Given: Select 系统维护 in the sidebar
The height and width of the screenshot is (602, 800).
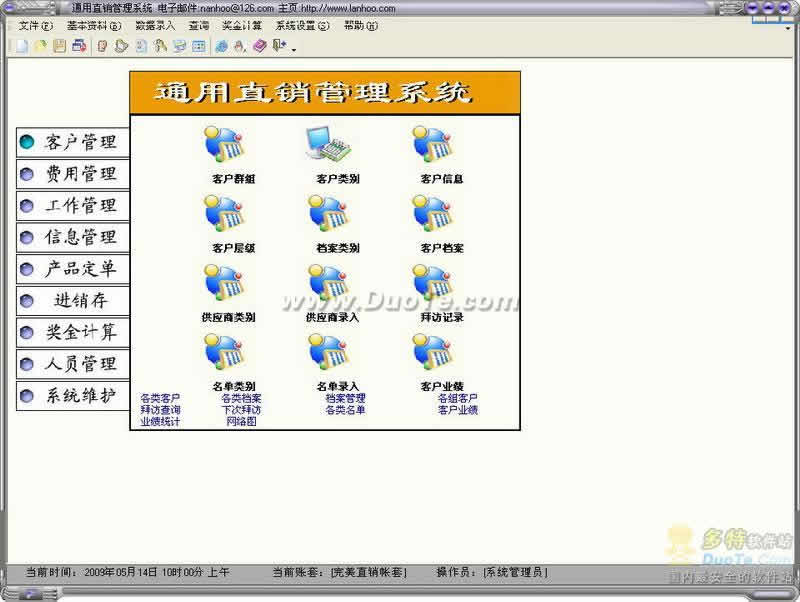Looking at the screenshot, I should pyautogui.click(x=73, y=395).
